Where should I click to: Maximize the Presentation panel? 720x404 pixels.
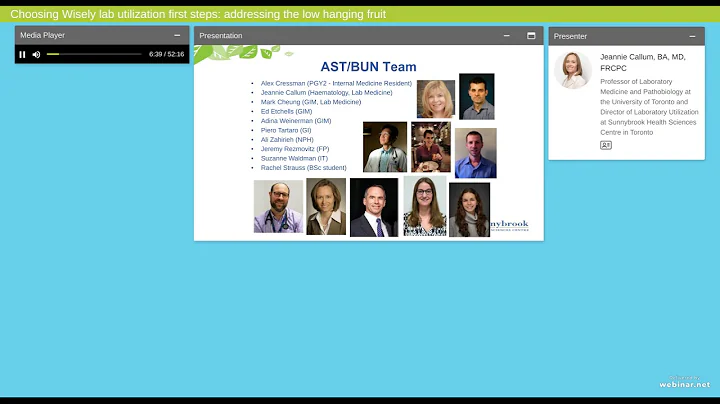531,35
